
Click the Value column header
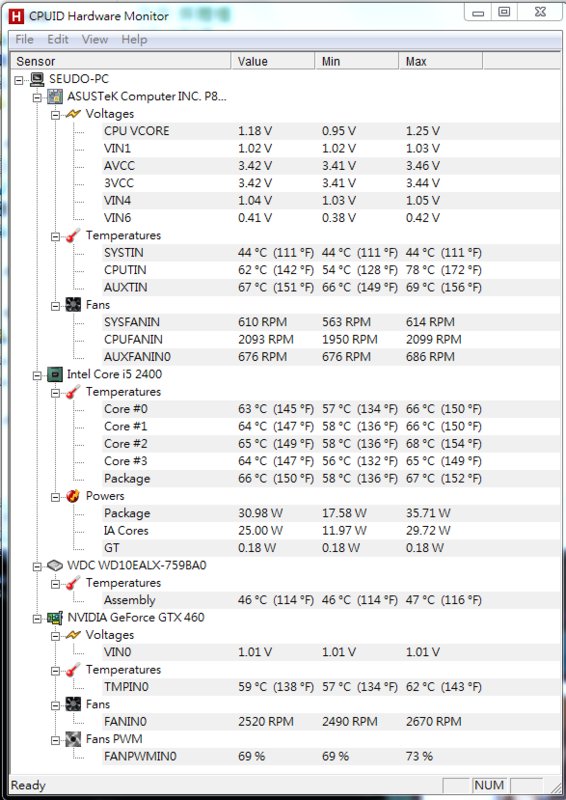[x=273, y=61]
